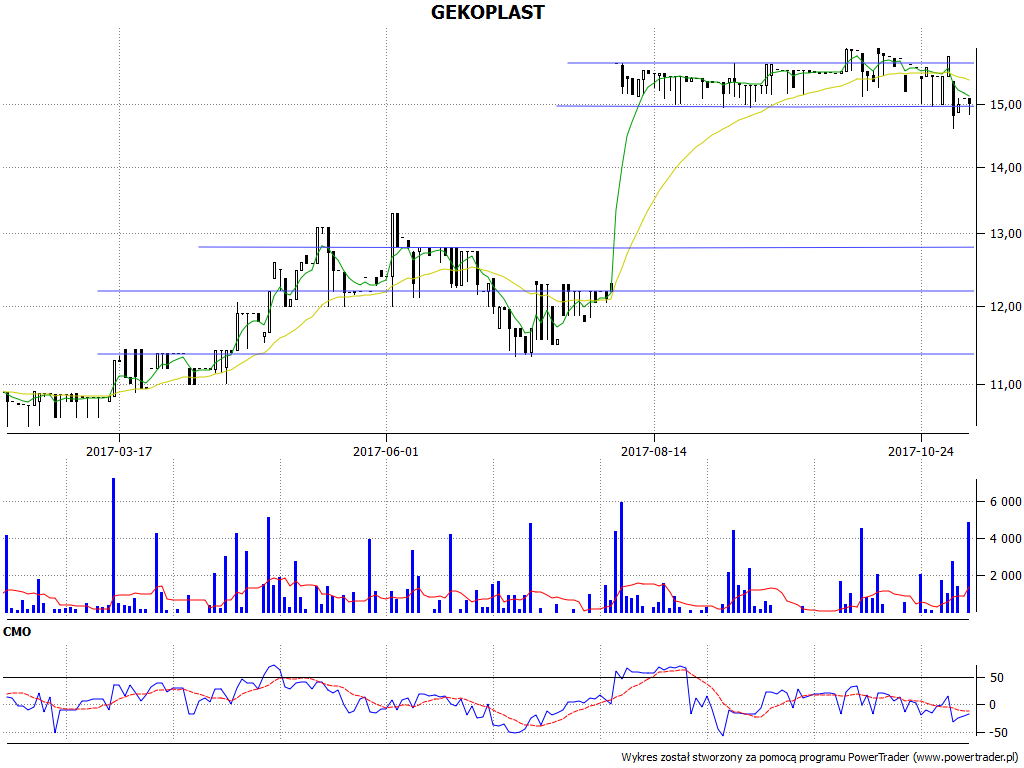Click the CMO axis value 50

(x=997, y=678)
